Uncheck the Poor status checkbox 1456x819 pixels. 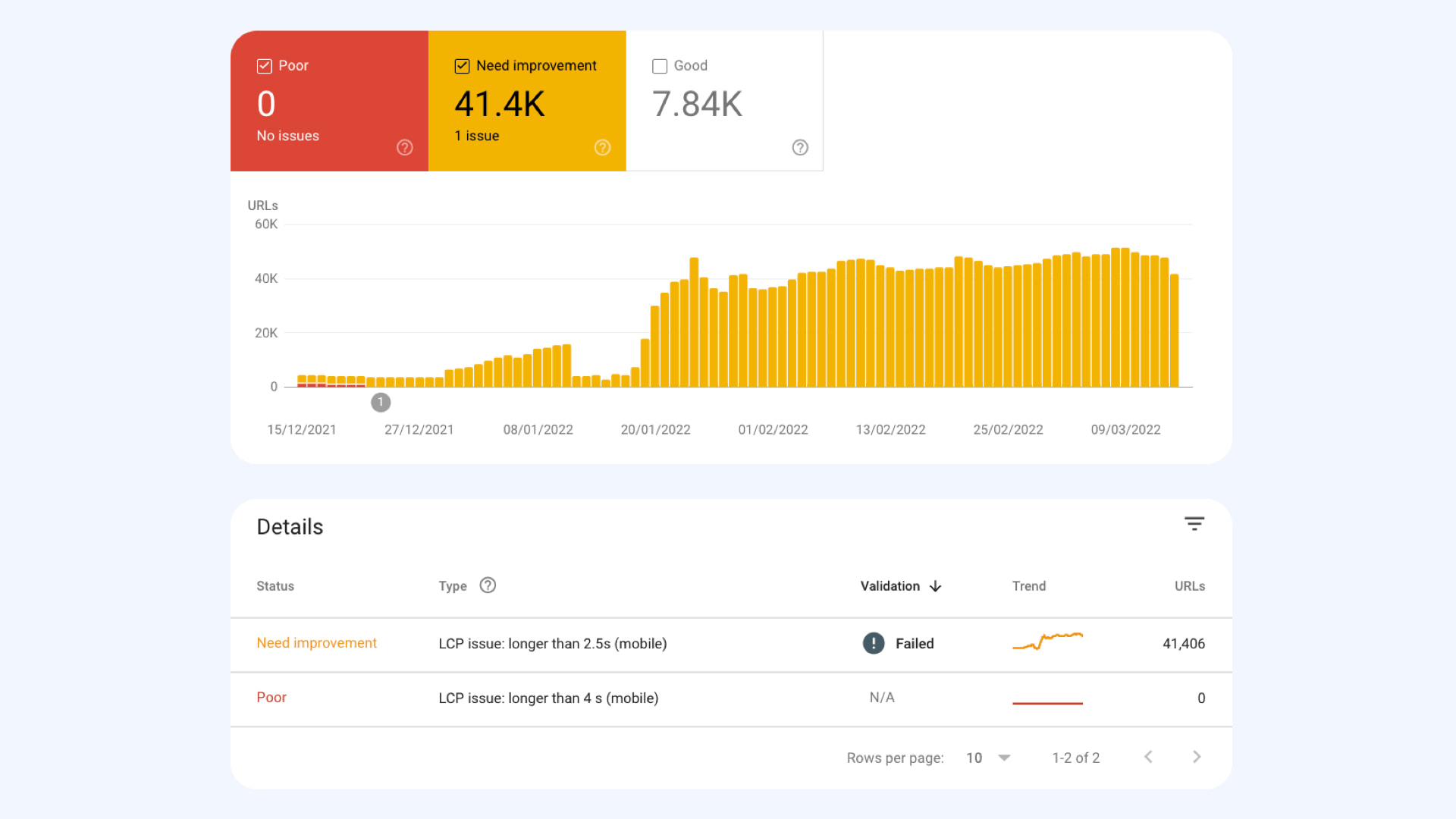(264, 66)
